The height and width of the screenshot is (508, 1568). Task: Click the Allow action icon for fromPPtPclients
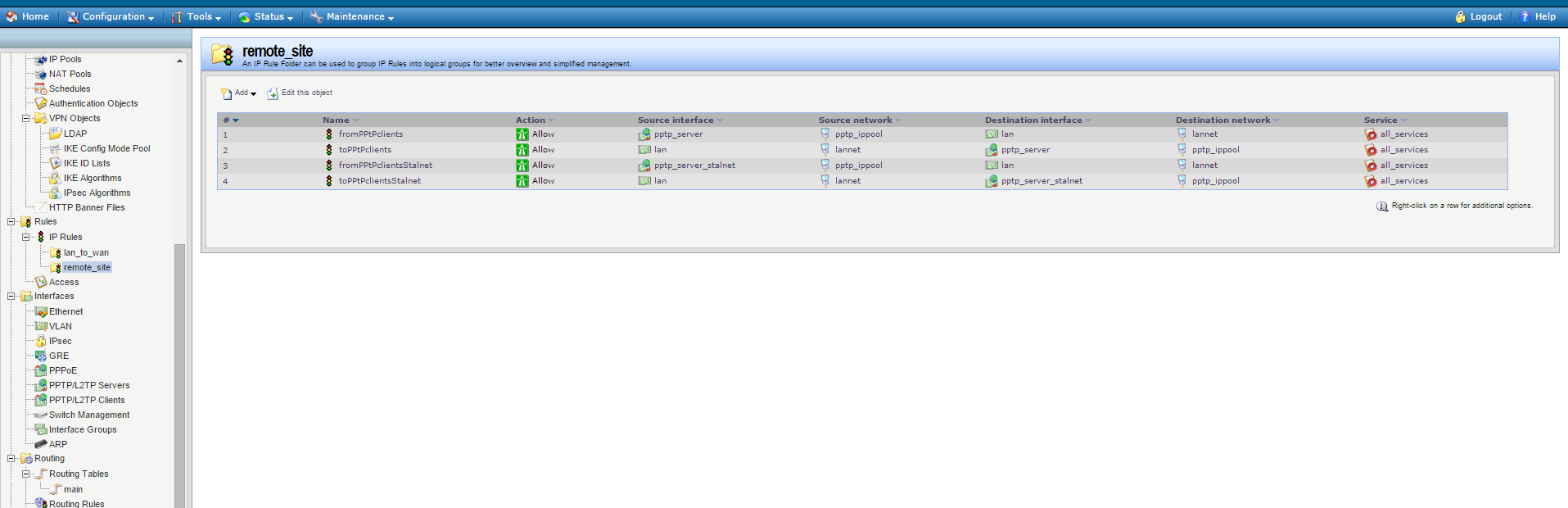[522, 134]
